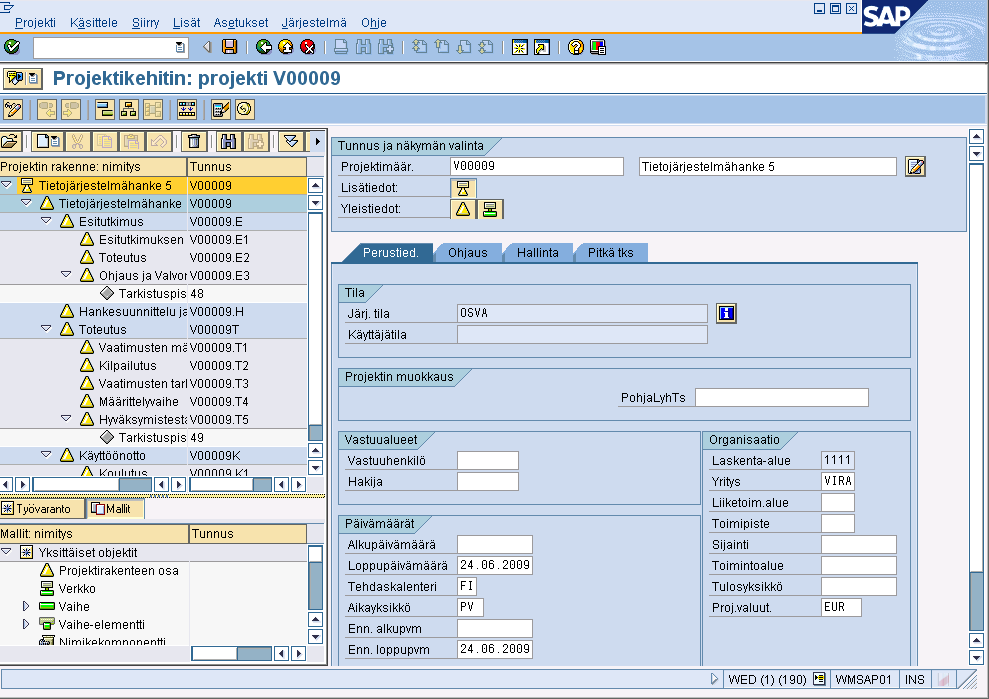Click the WBS triangle icon next to Yleistiedot
989x699 pixels.
coord(463,209)
